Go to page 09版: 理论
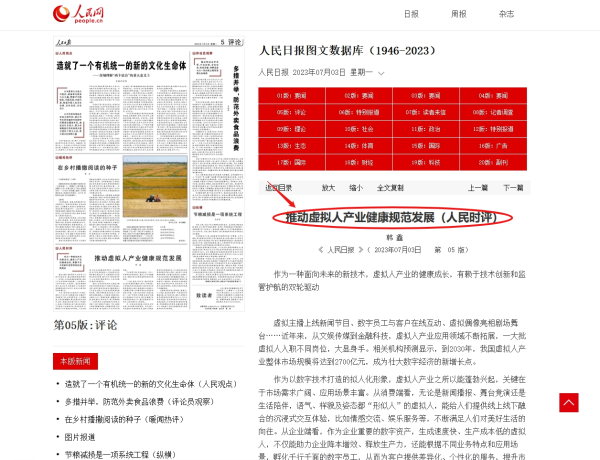Image resolution: width=600 pixels, height=460 pixels. 292,129
